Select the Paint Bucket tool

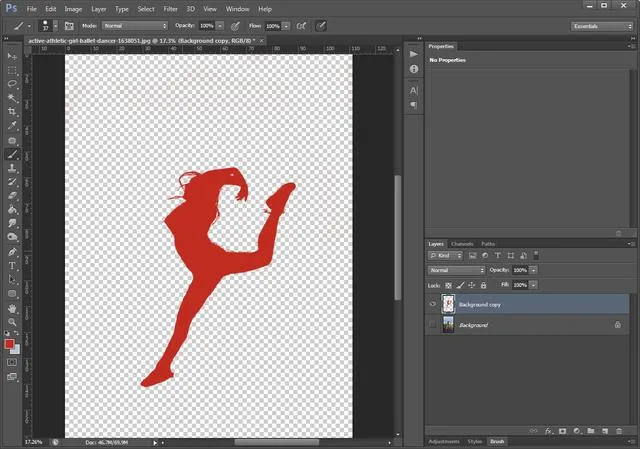[12, 209]
